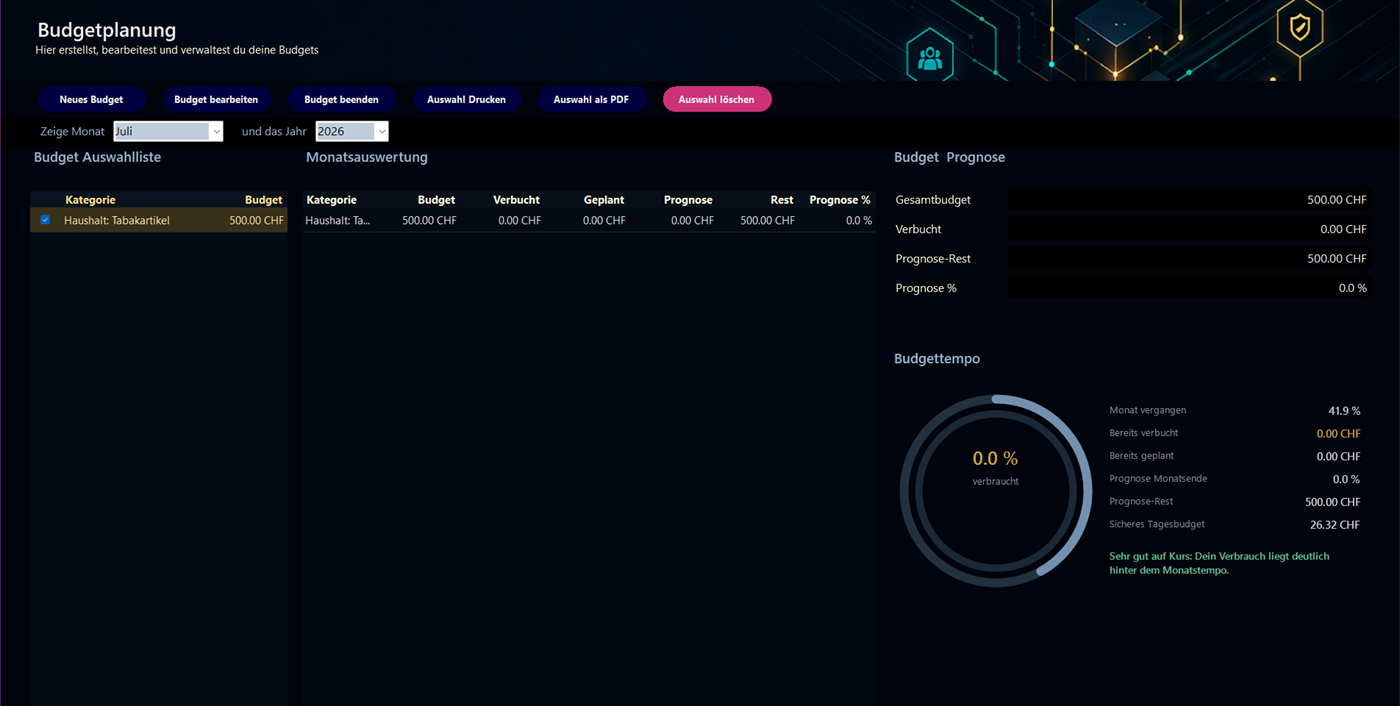Click the Rest column header in Monatsauswertung
Screen dimensions: 1400x706
782,200
